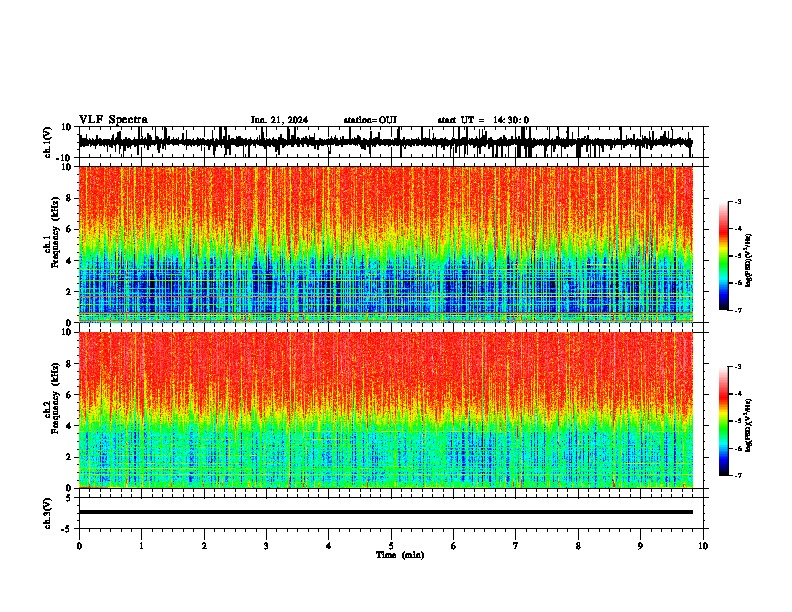
Task: Click the '-7' label on ch.2 colorbar
Action: coord(737,476)
